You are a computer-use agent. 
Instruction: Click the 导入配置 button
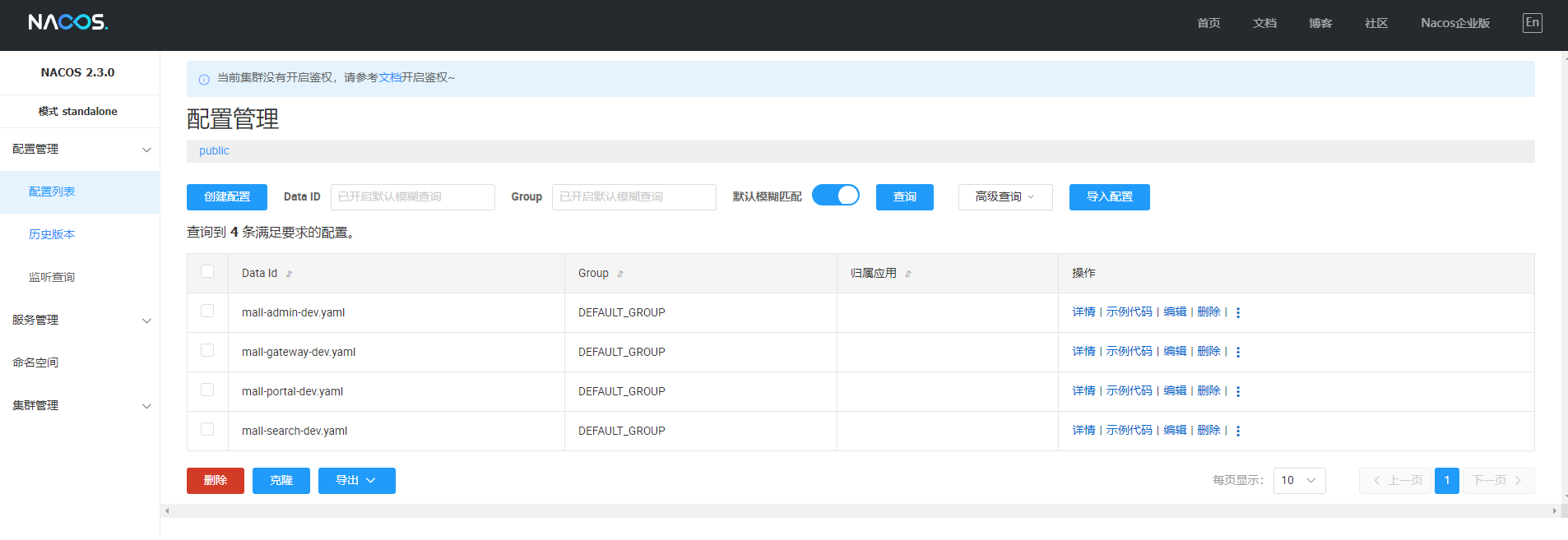coord(1110,197)
